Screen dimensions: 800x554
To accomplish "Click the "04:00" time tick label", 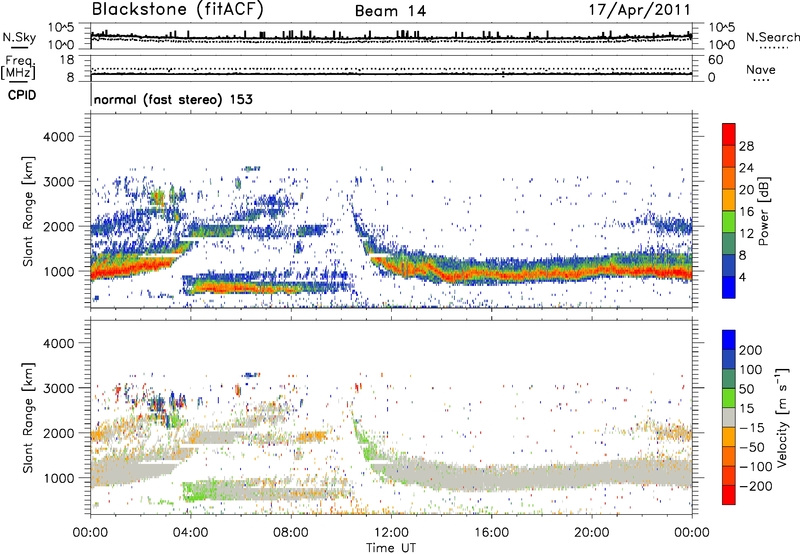I will [x=191, y=533].
